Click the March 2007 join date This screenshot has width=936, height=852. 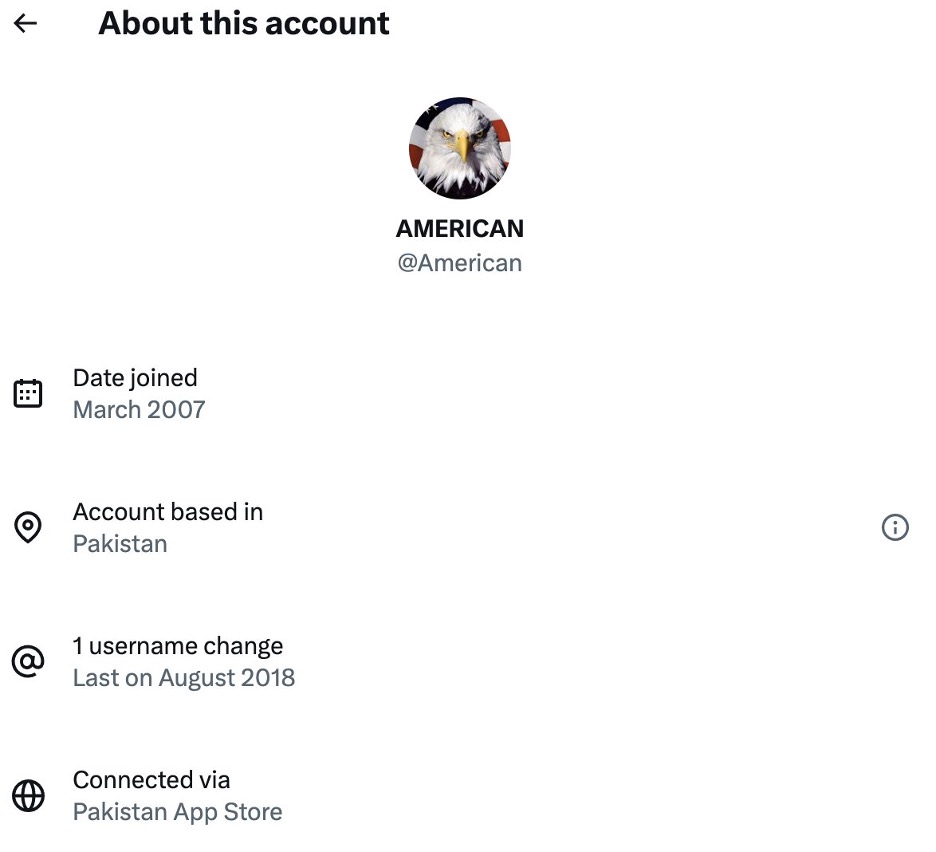click(138, 409)
